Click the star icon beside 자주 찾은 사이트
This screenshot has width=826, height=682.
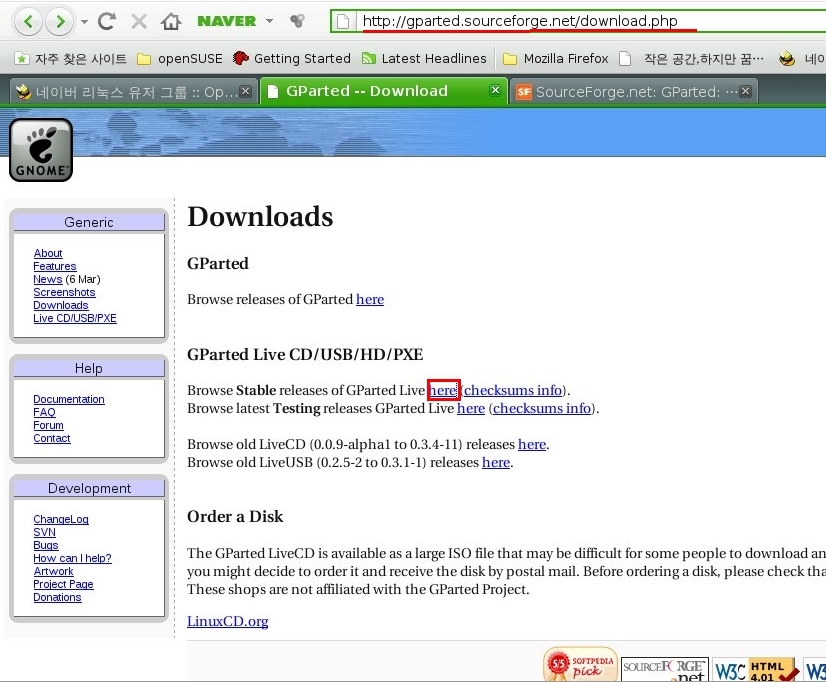[22, 58]
